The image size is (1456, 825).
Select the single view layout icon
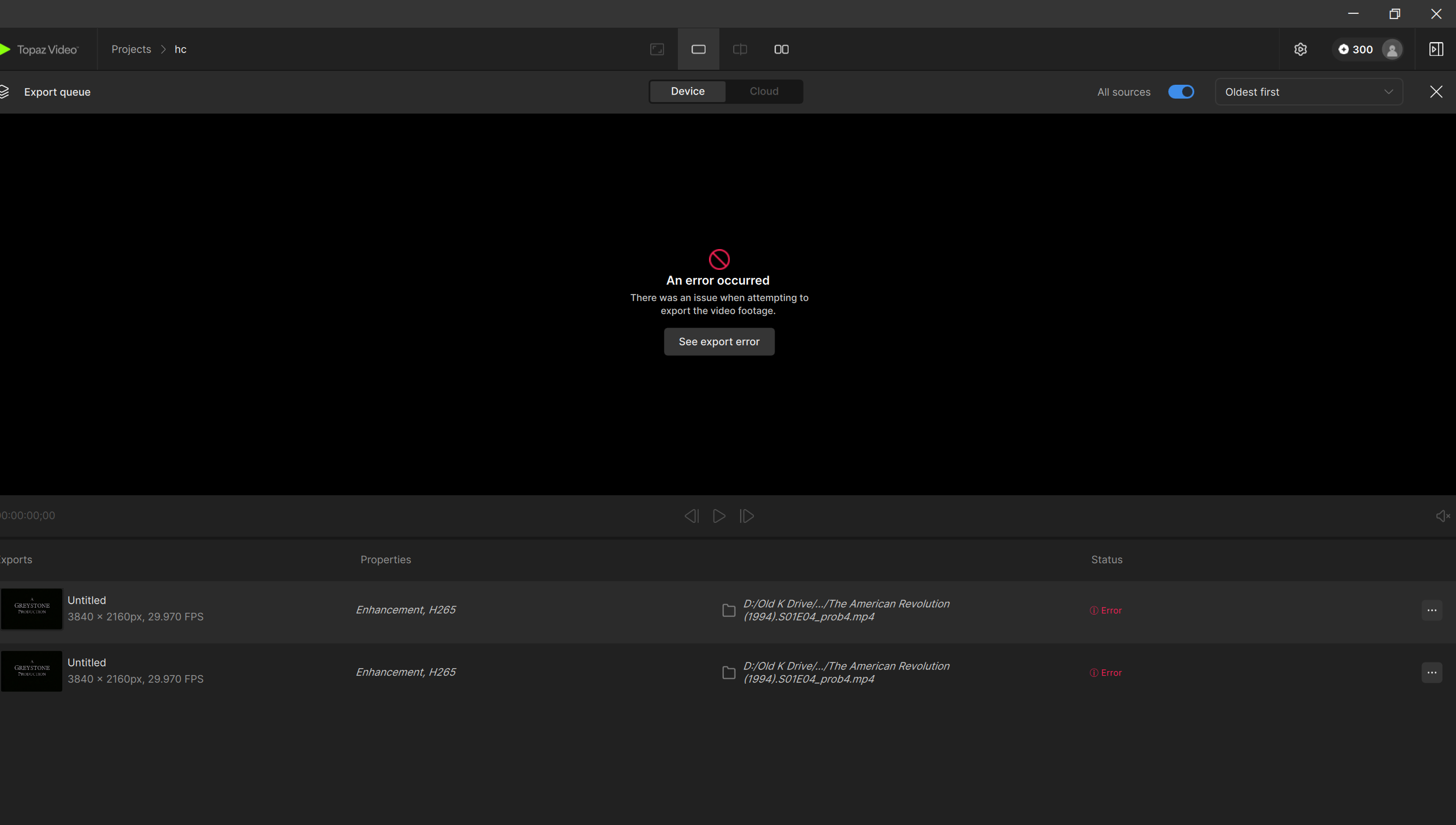point(698,50)
